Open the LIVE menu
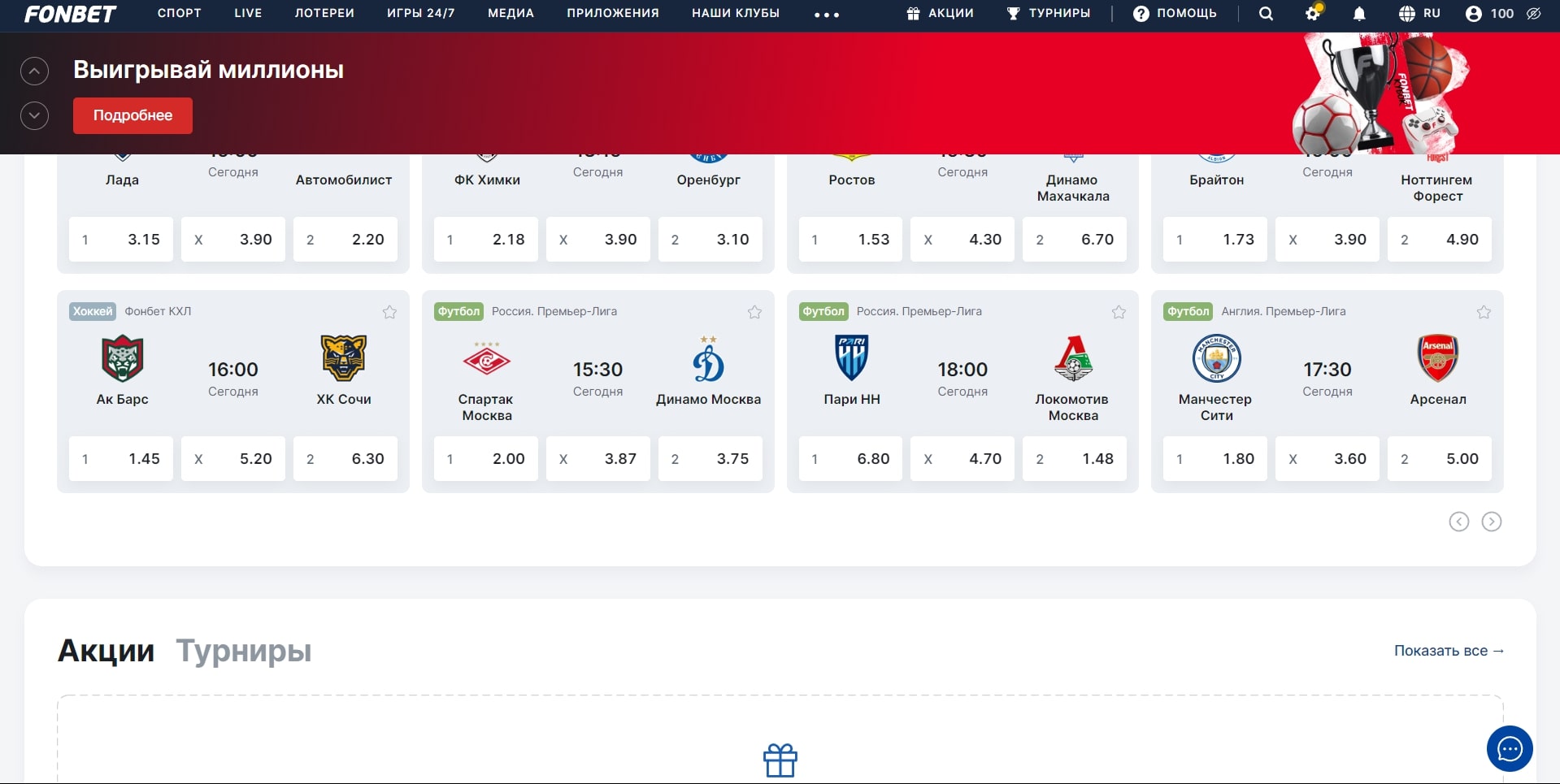Viewport: 1560px width, 784px height. pos(248,13)
